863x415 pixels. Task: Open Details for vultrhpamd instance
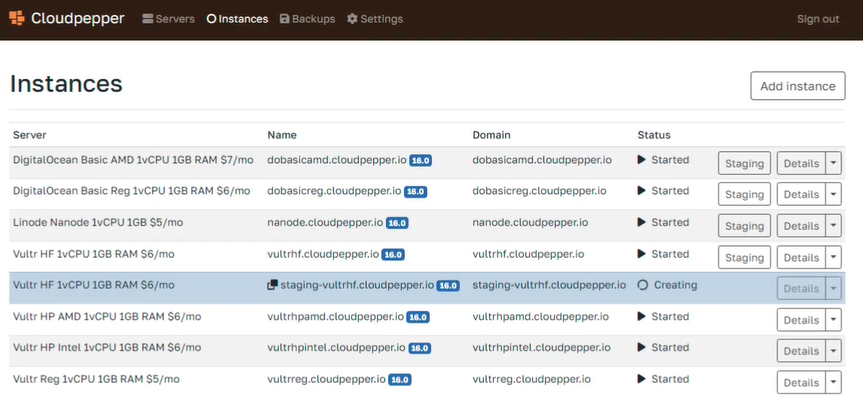pyautogui.click(x=801, y=320)
